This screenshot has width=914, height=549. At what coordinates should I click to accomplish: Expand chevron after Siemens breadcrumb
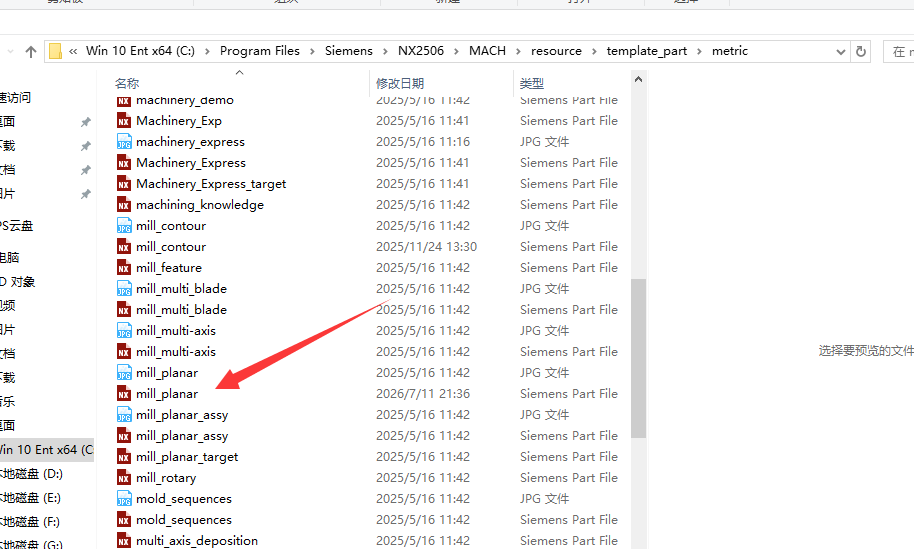pyautogui.click(x=385, y=51)
